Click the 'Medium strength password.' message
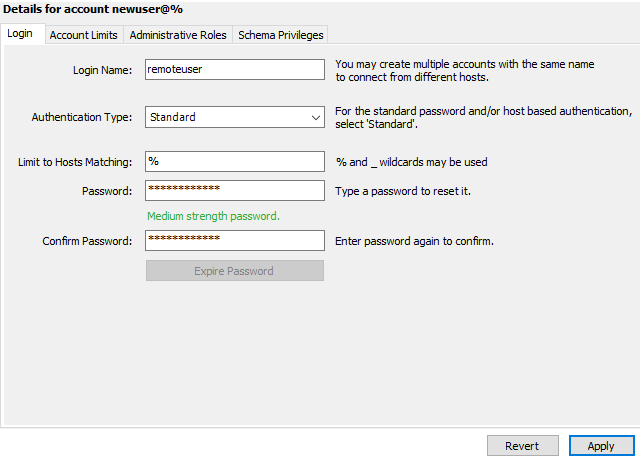 (x=213, y=216)
